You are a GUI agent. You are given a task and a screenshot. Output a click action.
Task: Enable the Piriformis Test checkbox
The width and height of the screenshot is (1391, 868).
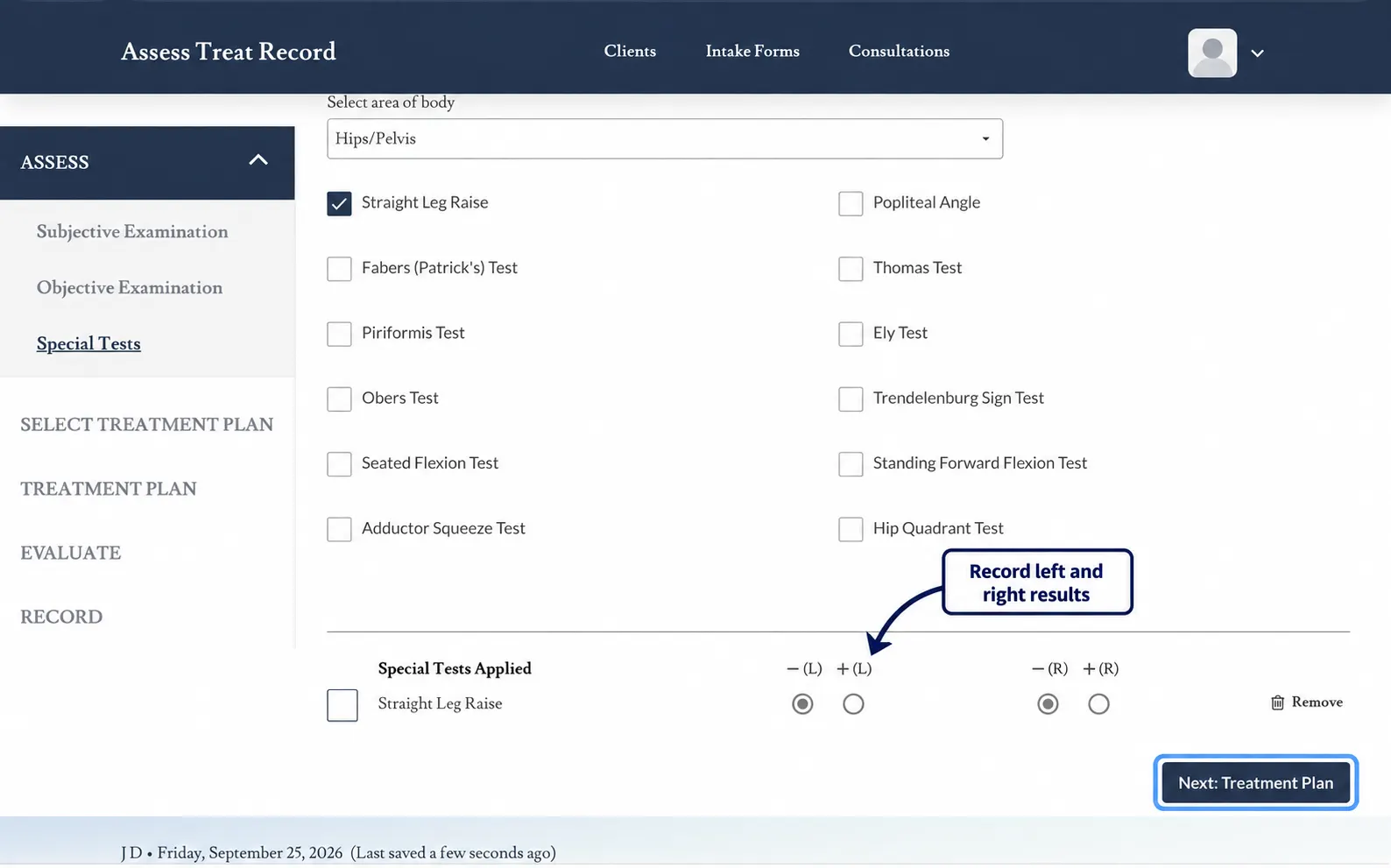coord(339,334)
